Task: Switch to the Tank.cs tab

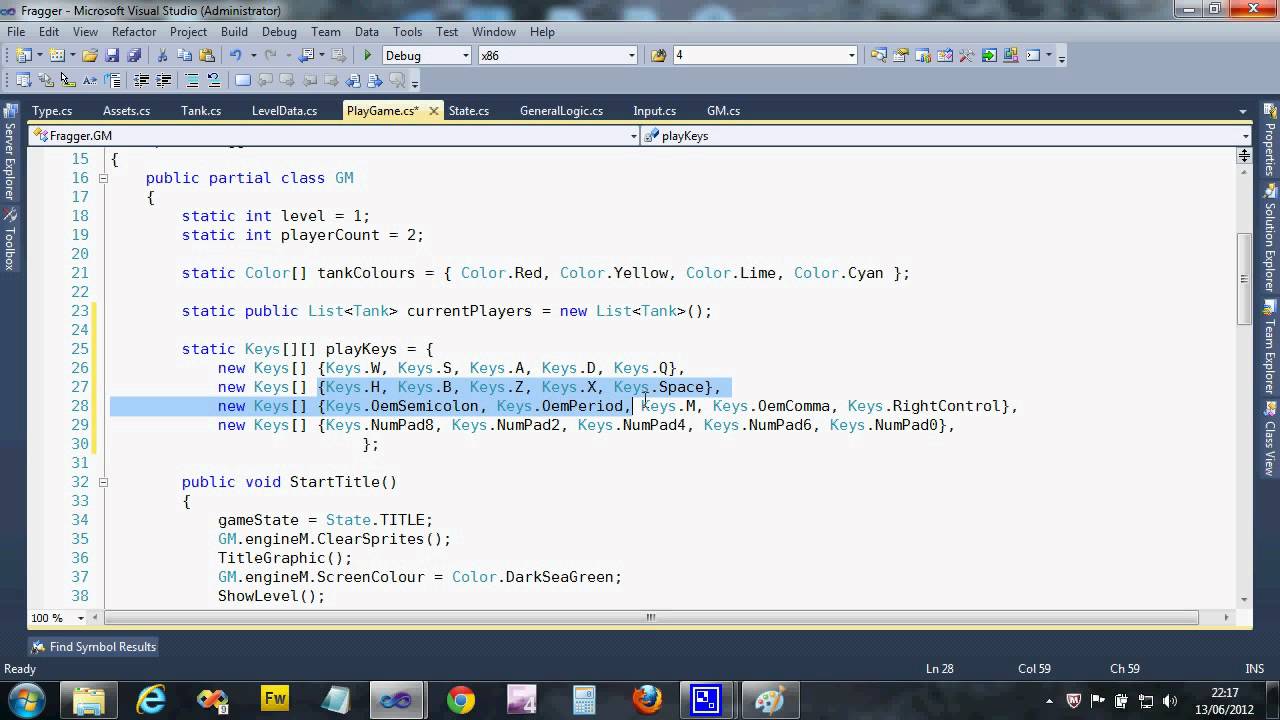Action: click(x=201, y=111)
